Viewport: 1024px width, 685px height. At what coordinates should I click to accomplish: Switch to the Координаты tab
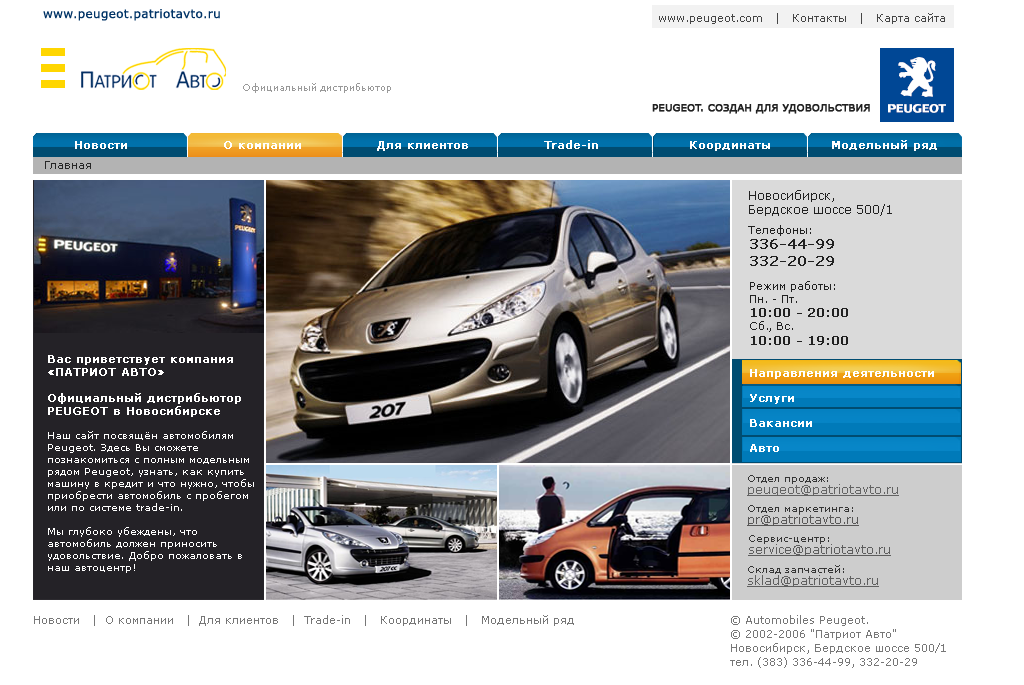tap(729, 145)
